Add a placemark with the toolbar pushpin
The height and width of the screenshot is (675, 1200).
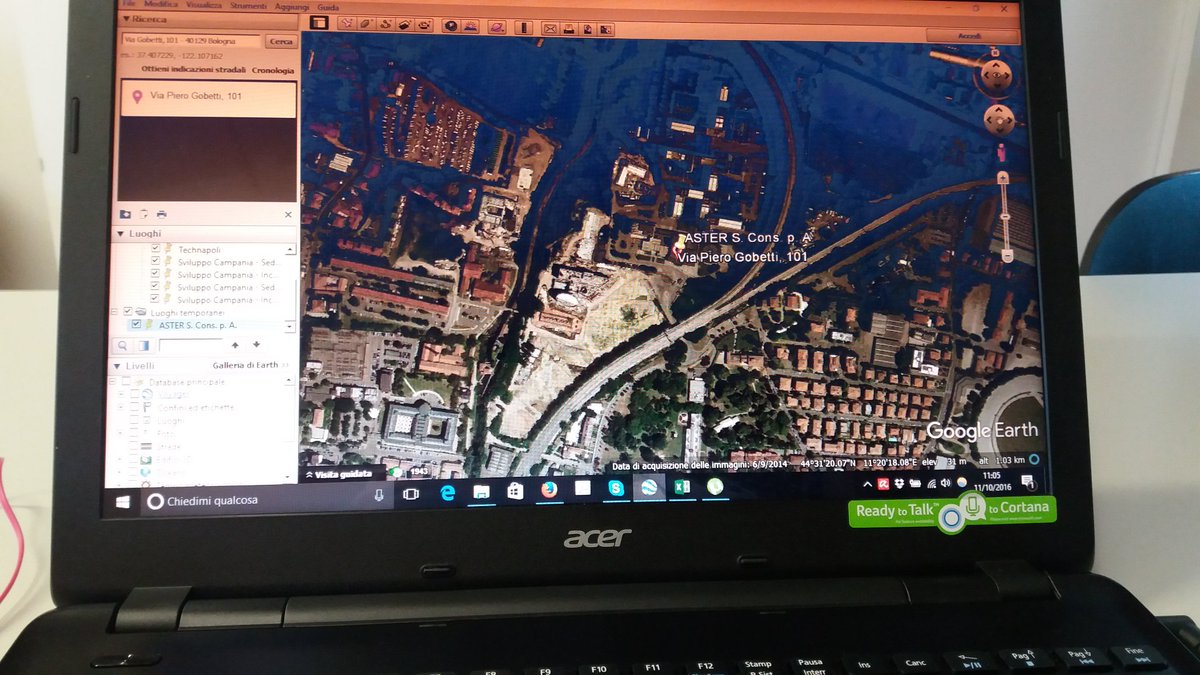pyautogui.click(x=347, y=24)
